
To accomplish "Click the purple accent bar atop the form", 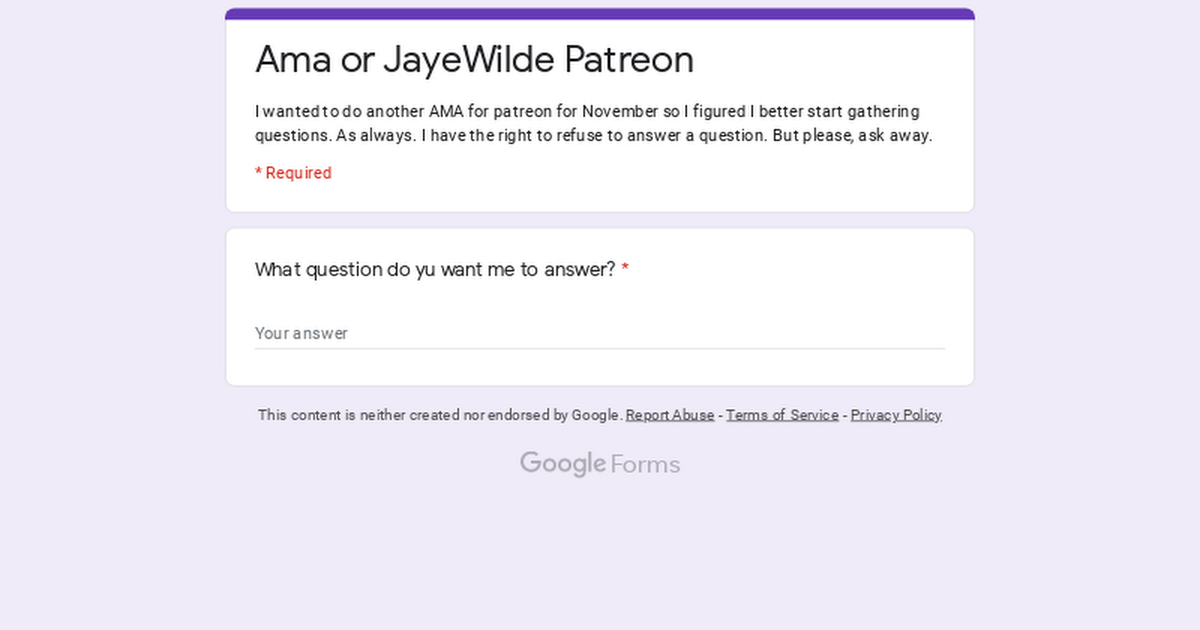I will pos(600,14).
